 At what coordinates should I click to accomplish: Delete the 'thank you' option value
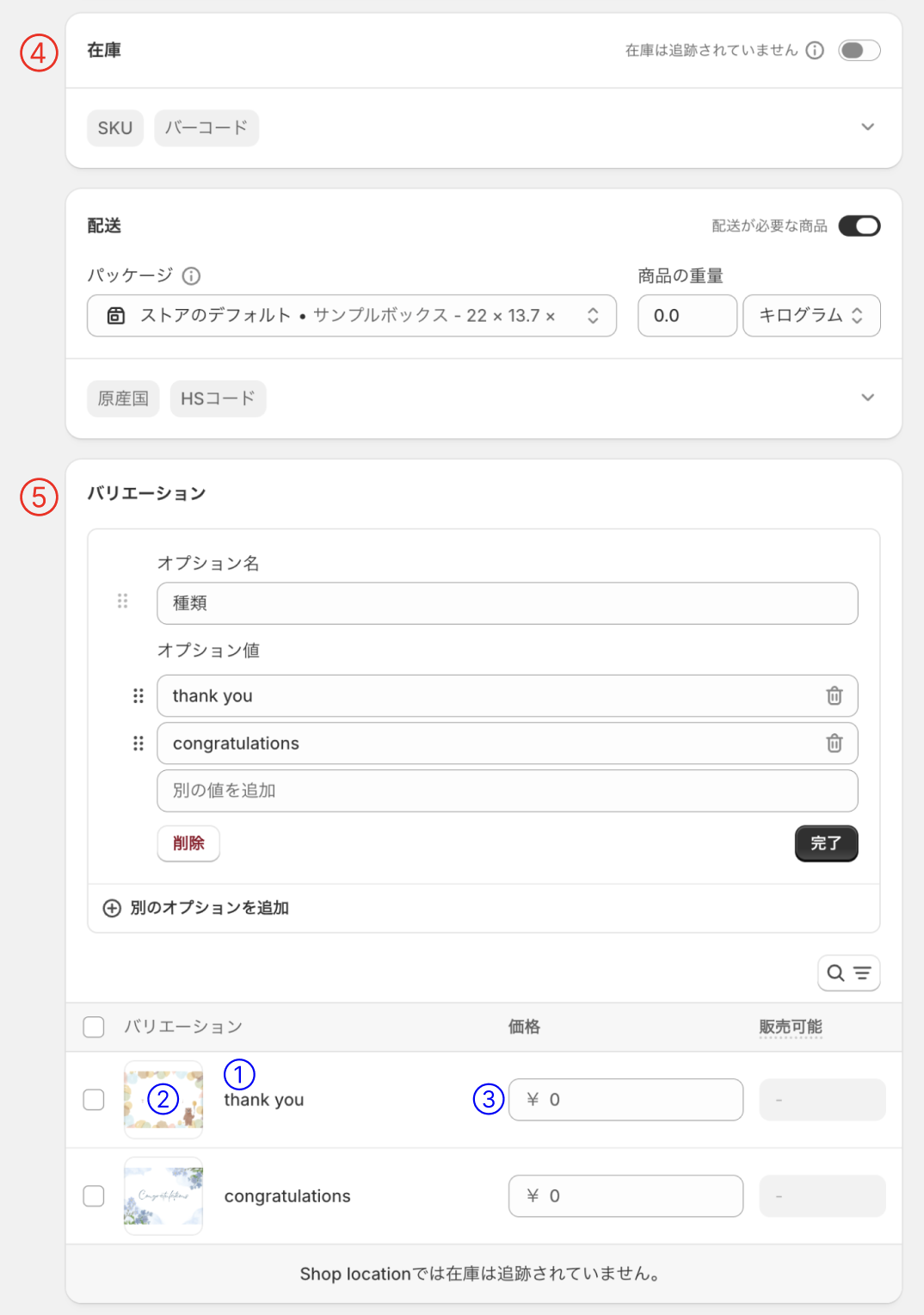tap(834, 696)
